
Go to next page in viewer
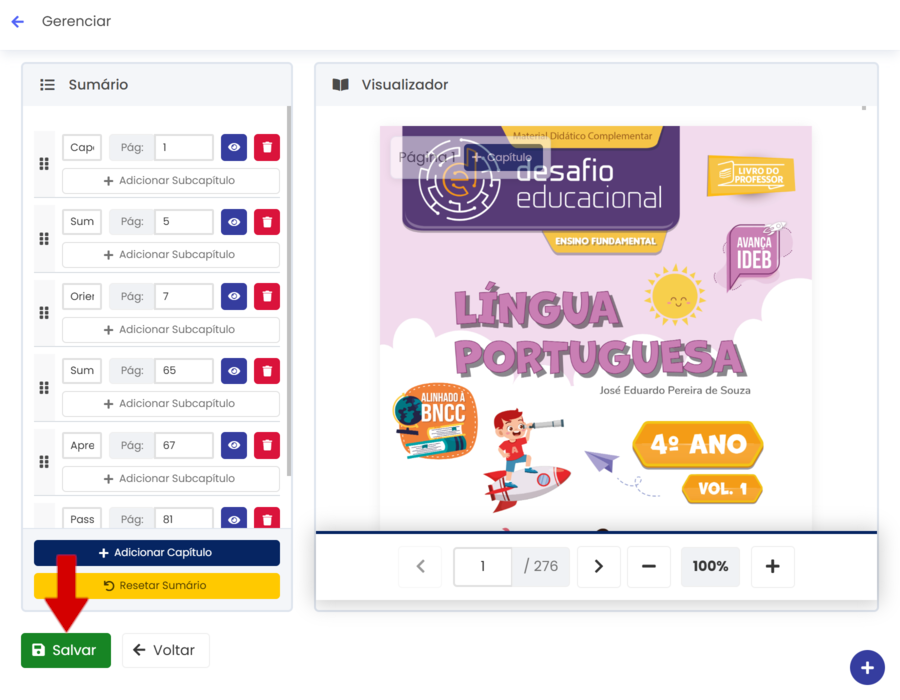tap(599, 566)
